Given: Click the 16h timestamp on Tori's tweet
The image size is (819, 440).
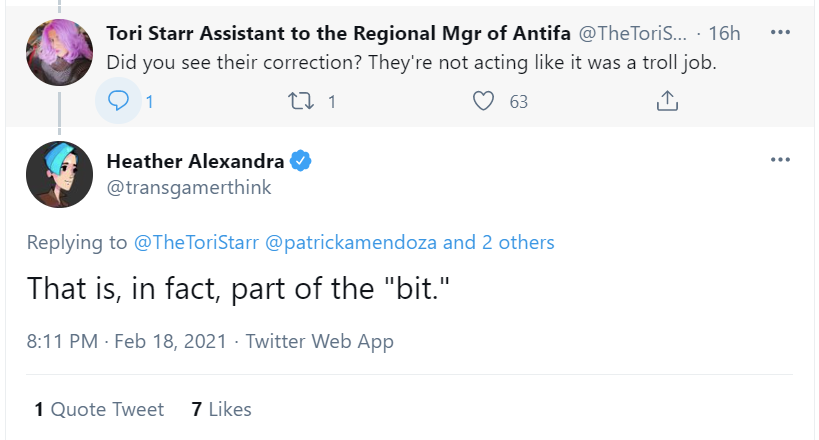Looking at the screenshot, I should pyautogui.click(x=724, y=33).
